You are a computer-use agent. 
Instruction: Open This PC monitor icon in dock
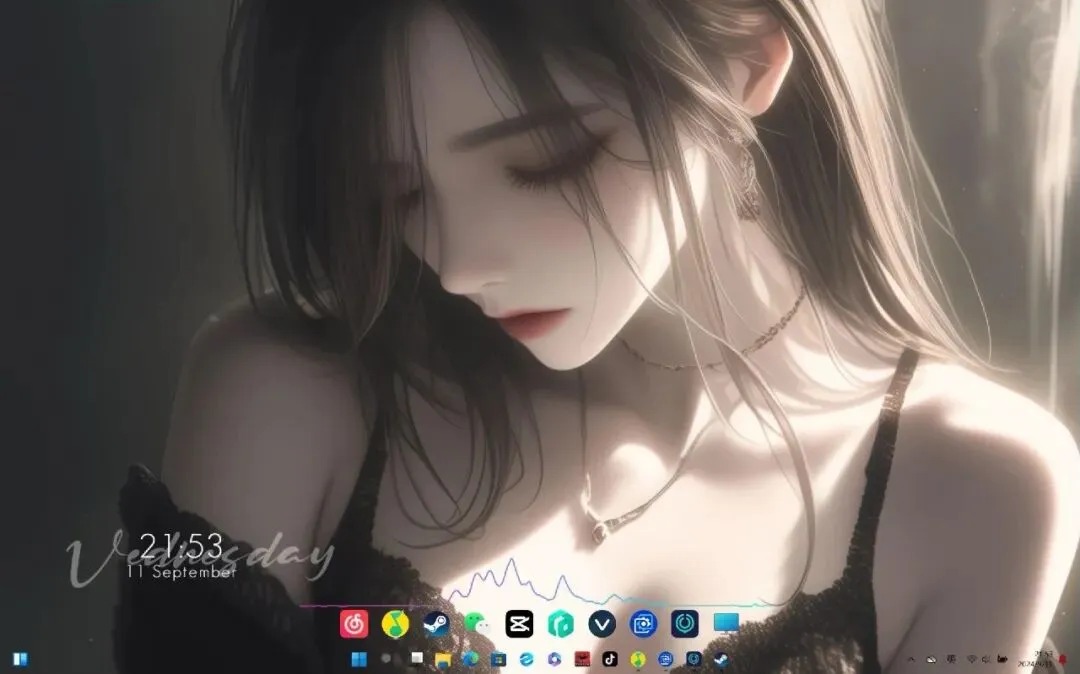pos(726,623)
